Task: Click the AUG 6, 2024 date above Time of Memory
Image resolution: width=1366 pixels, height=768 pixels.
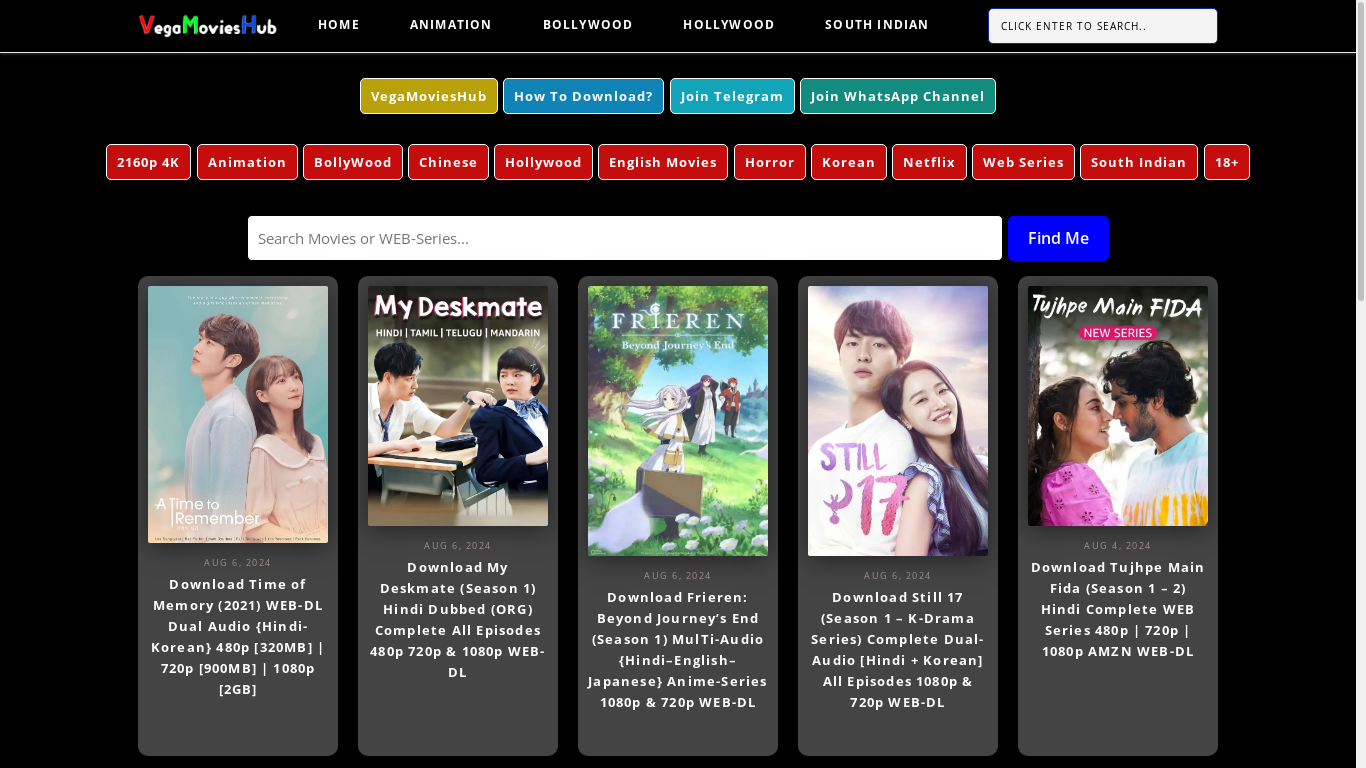Action: click(238, 563)
